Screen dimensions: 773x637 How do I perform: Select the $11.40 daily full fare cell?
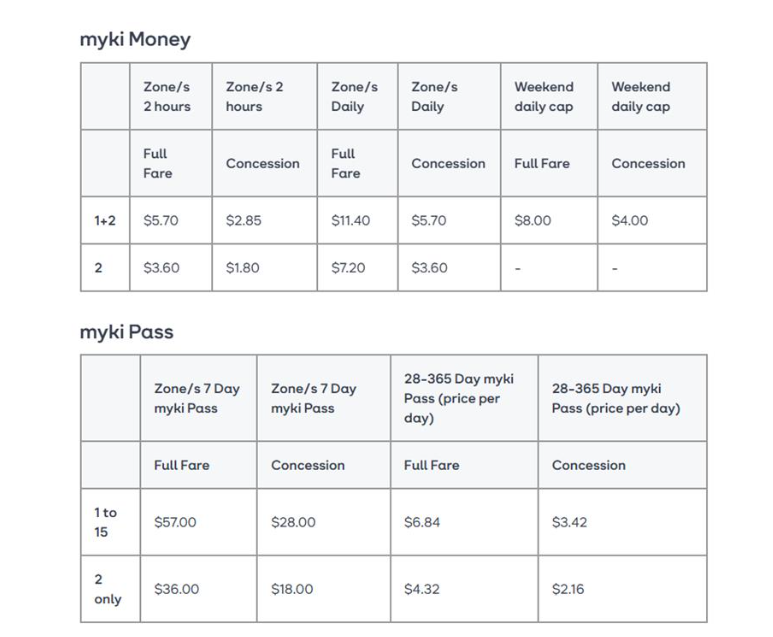tap(350, 220)
